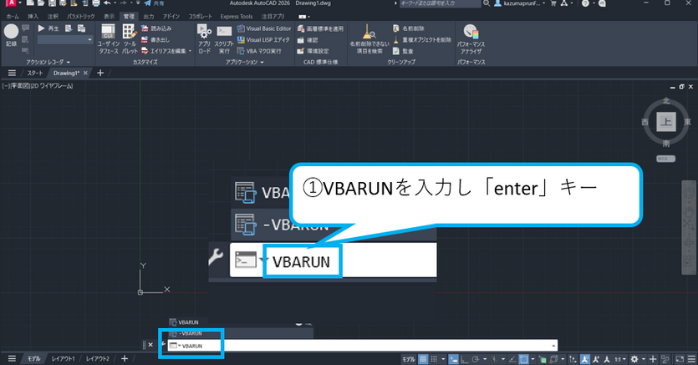
Task: Click the command line input field
Action: [x=361, y=345]
